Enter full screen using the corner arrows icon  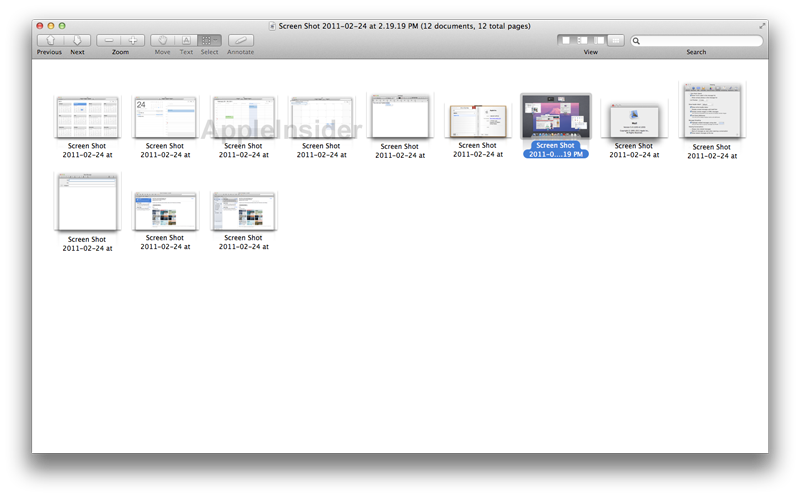pos(763,24)
